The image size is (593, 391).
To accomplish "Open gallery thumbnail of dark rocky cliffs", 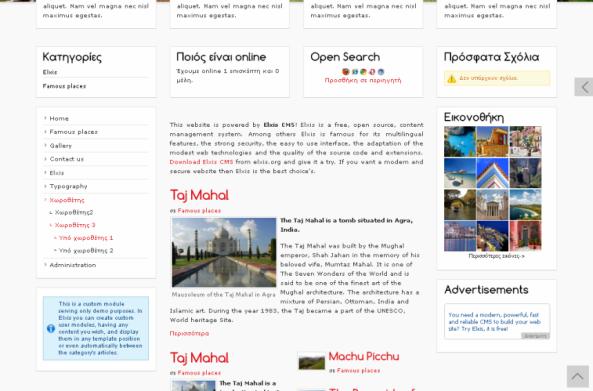I will (x=525, y=173).
